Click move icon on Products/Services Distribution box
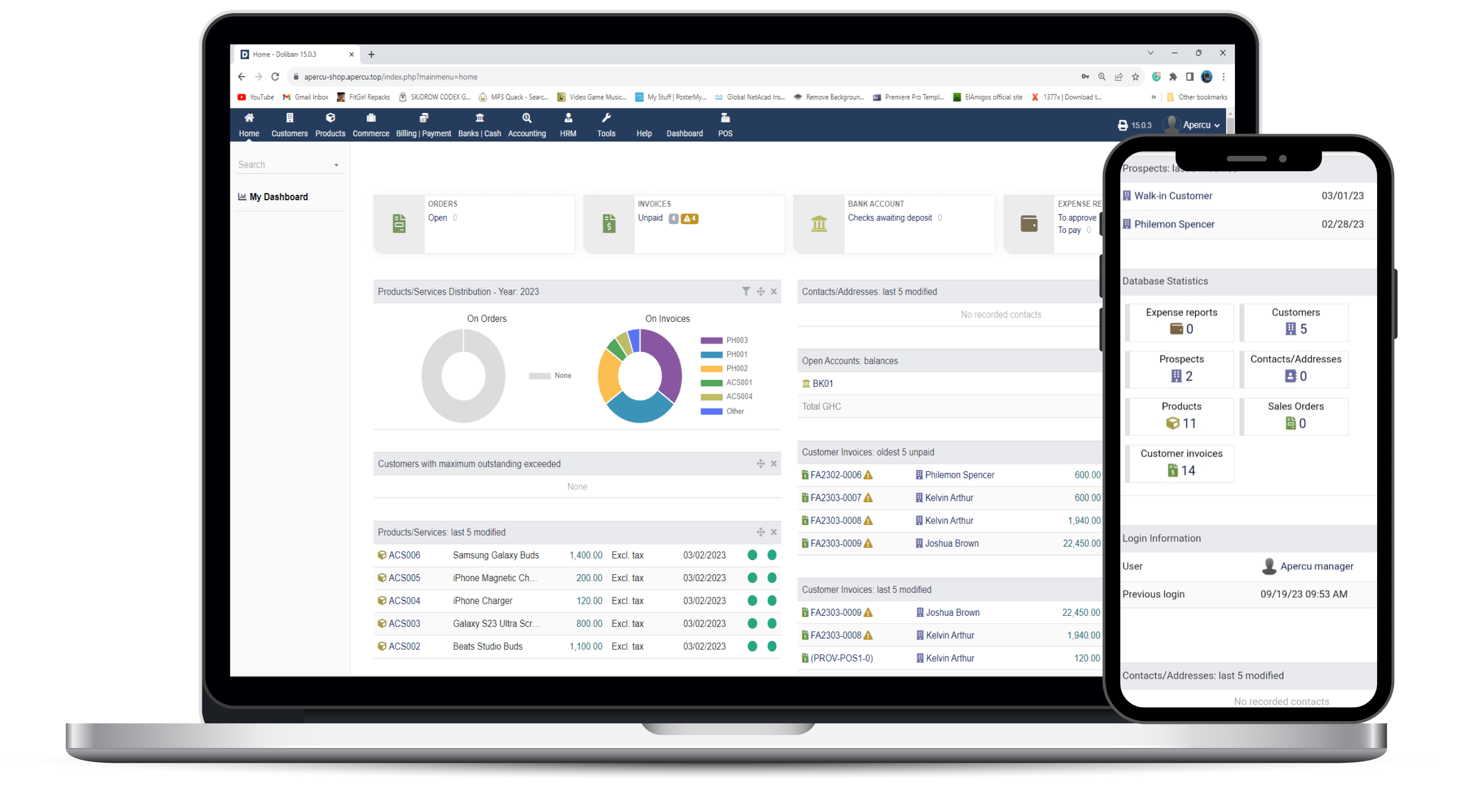This screenshot has height=812, width=1466. tap(760, 291)
